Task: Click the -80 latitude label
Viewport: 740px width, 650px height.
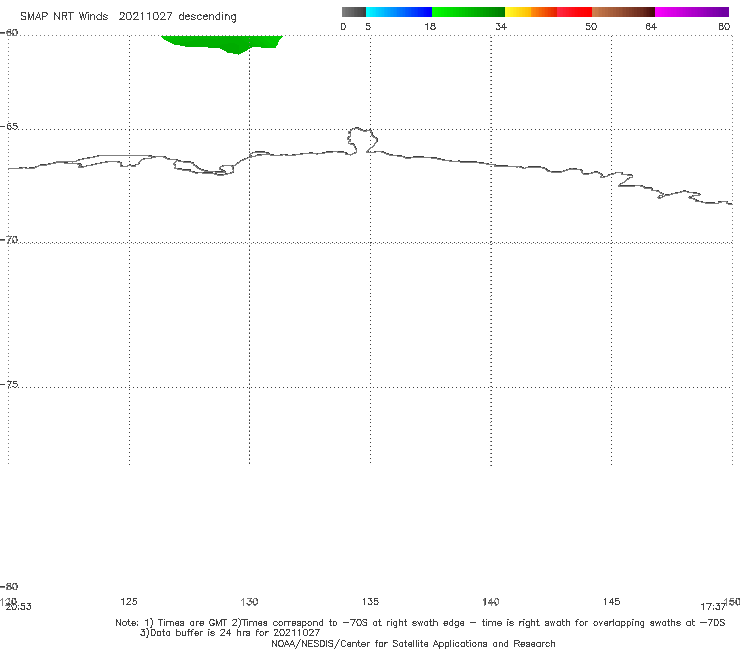Action: pyautogui.click(x=9, y=586)
